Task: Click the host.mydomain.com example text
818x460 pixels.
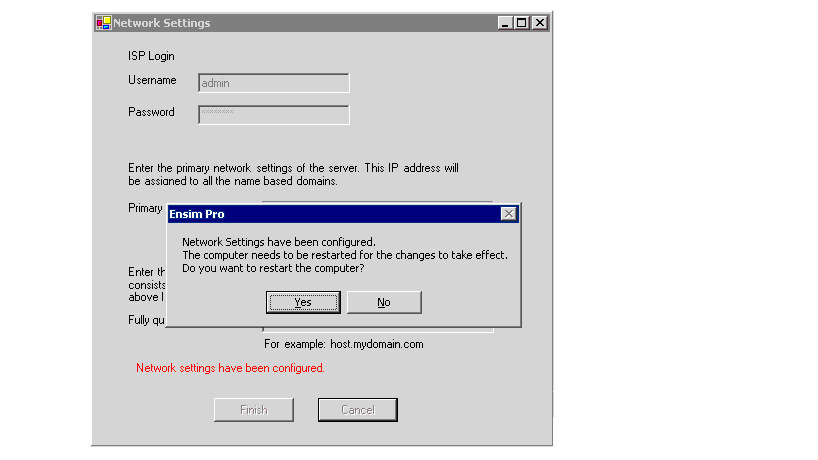Action: pos(344,344)
